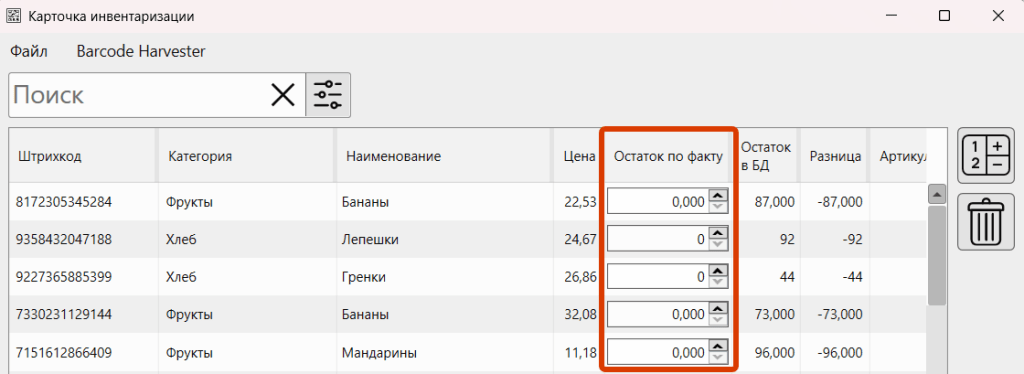Edit actual stock field for Гренки

(x=657, y=277)
